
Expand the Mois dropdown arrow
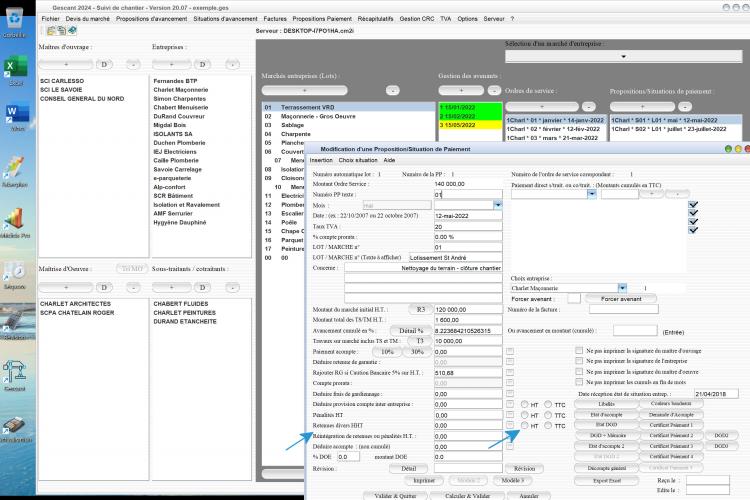(498, 205)
